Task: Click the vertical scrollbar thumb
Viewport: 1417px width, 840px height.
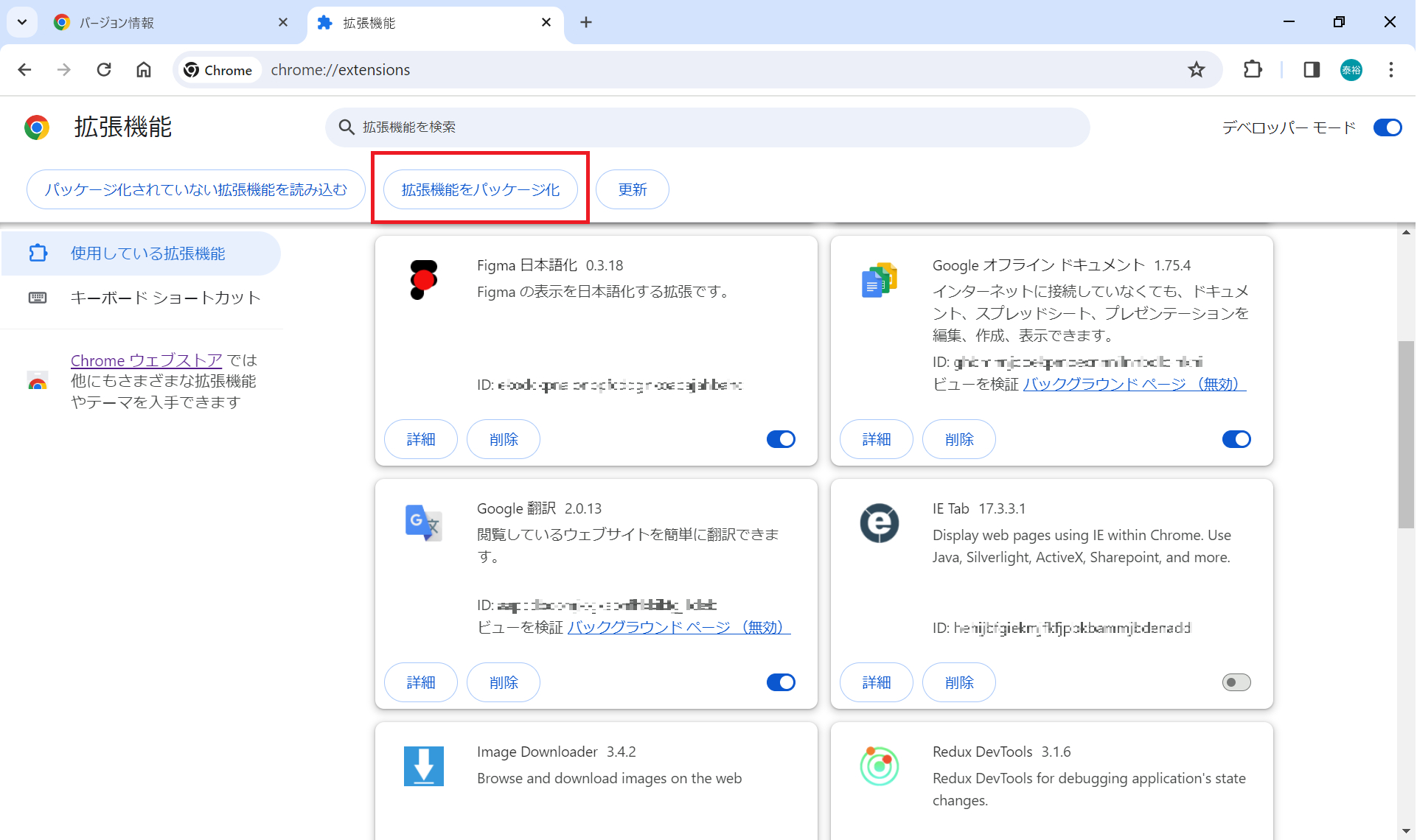Action: pos(1406,435)
